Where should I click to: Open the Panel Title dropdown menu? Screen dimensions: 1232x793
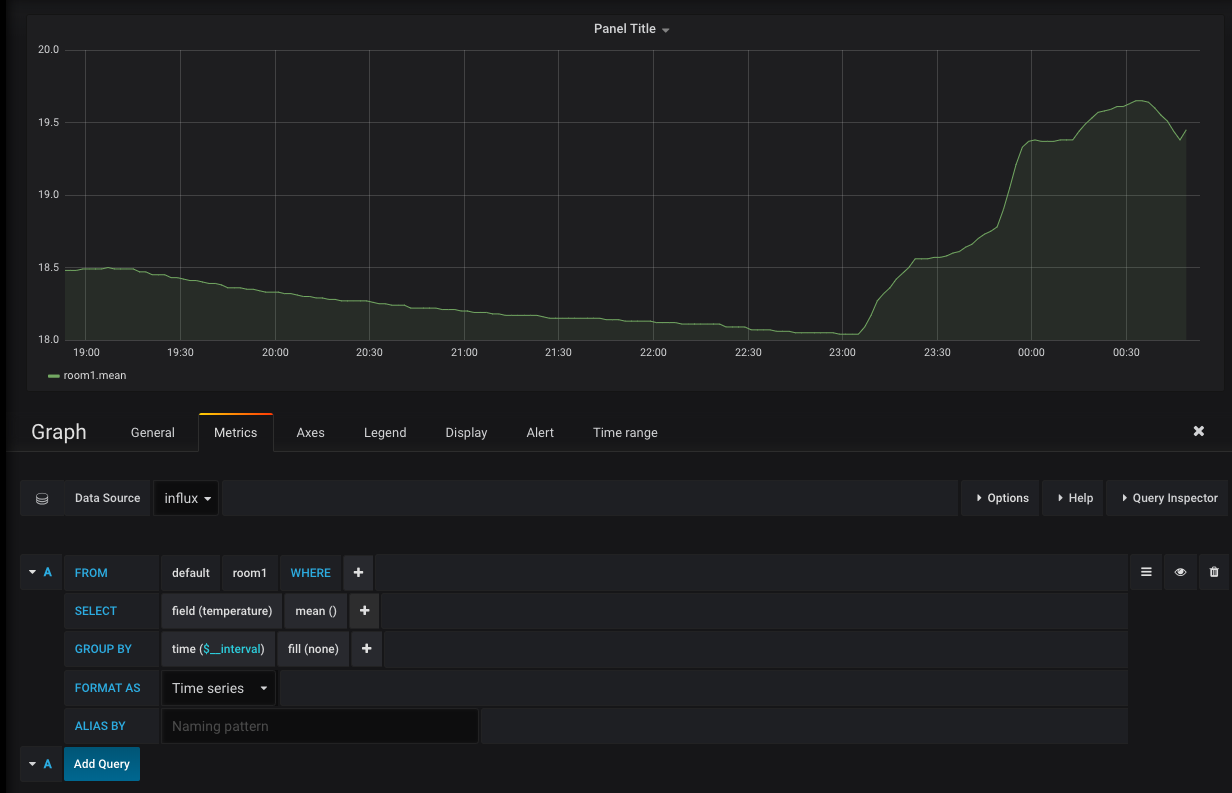click(x=631, y=29)
